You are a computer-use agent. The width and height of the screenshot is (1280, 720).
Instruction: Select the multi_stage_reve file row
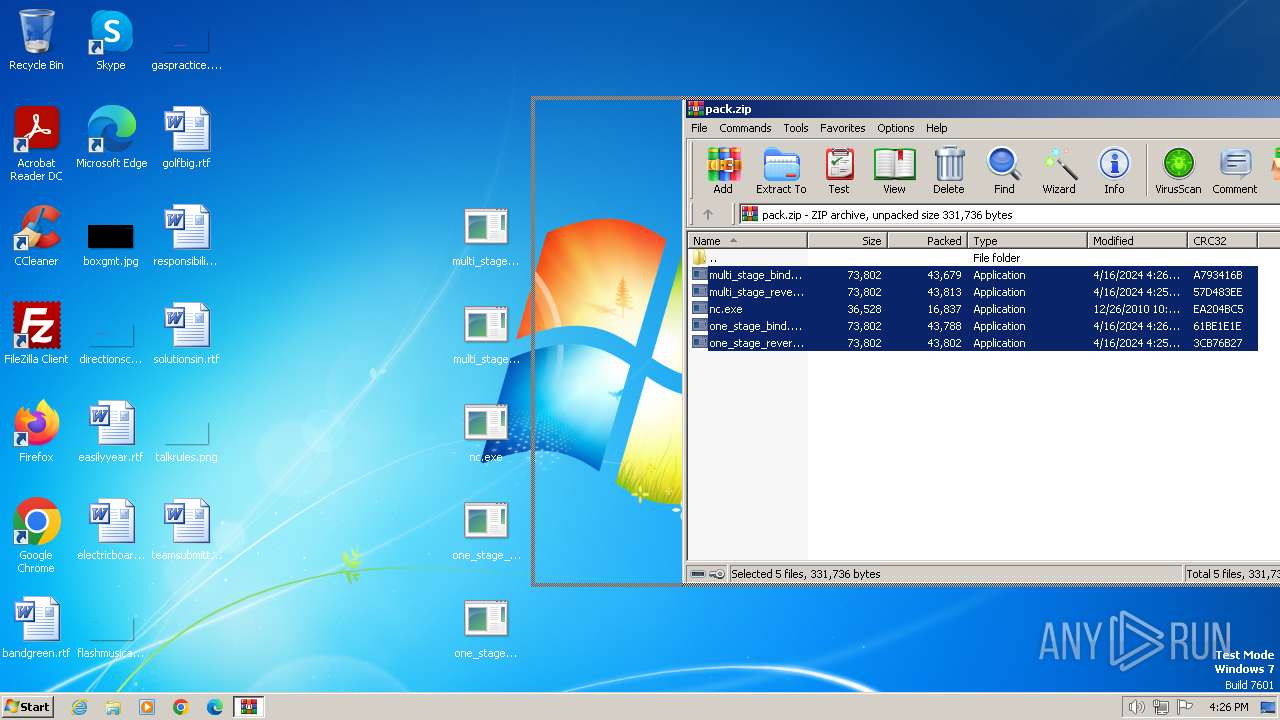[x=973, y=292]
